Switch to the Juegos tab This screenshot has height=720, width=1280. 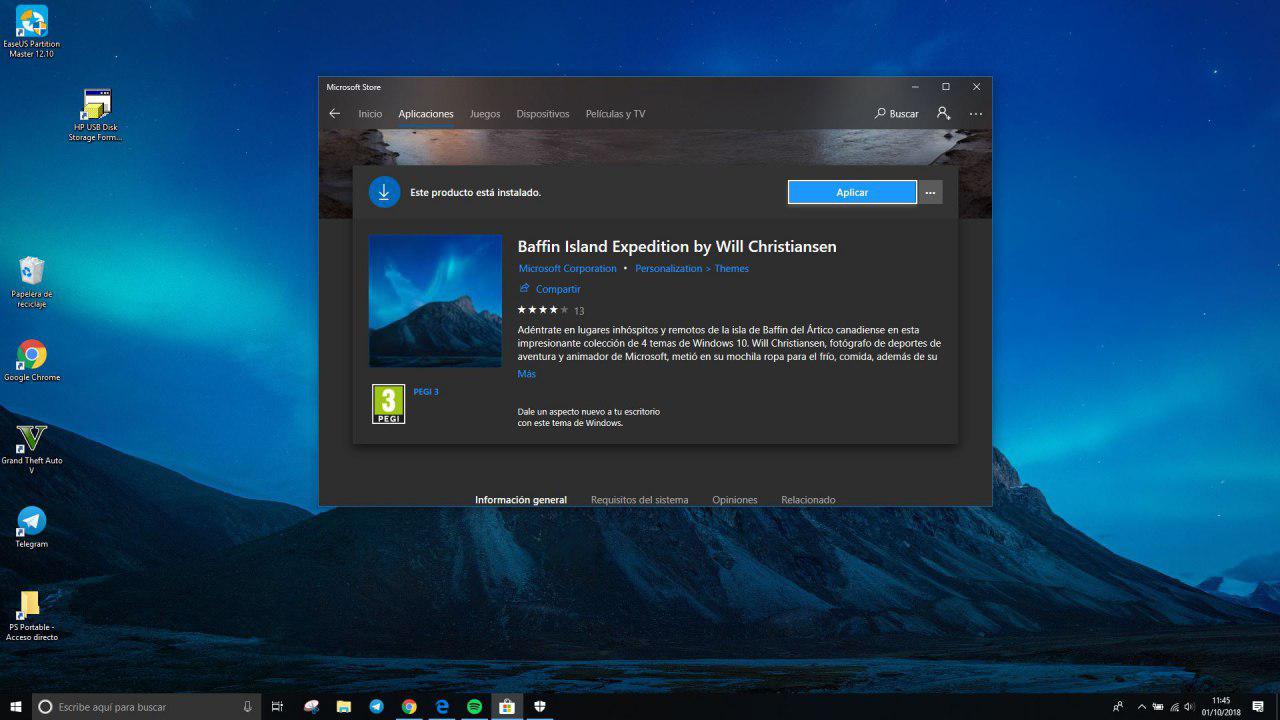click(x=485, y=114)
